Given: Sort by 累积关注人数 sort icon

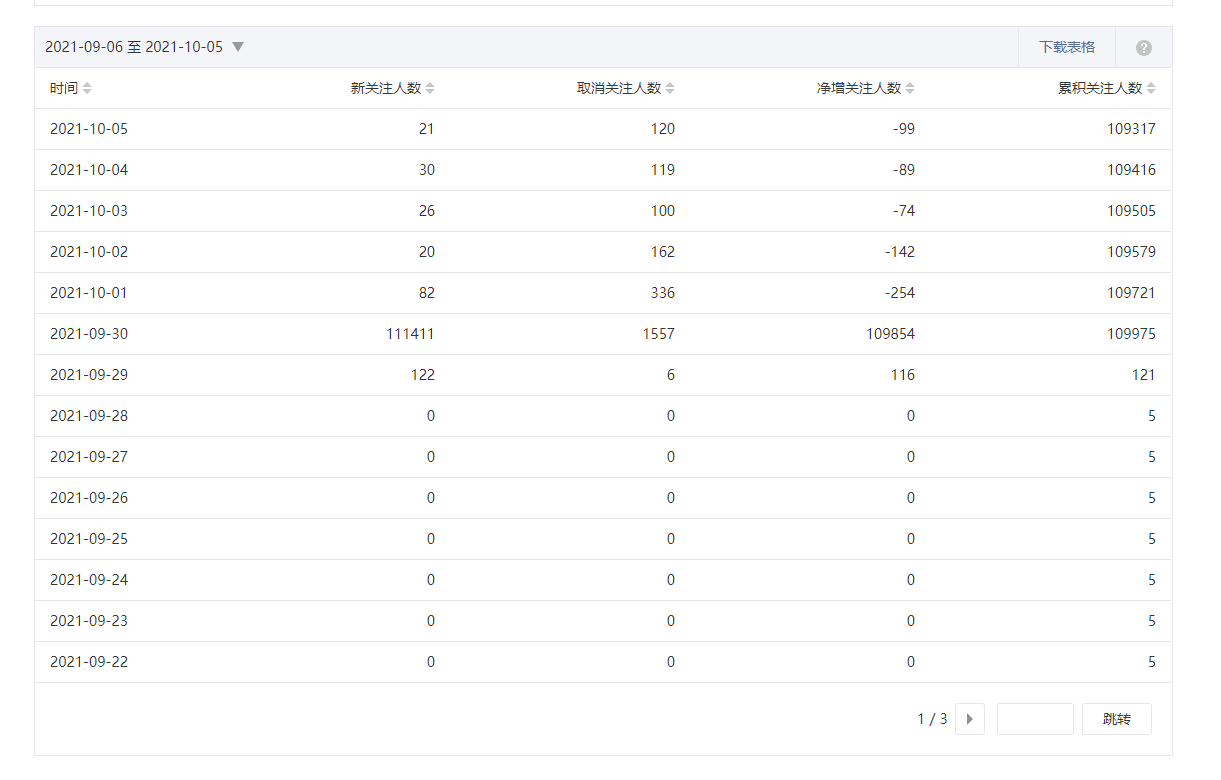Looking at the screenshot, I should point(1151,88).
